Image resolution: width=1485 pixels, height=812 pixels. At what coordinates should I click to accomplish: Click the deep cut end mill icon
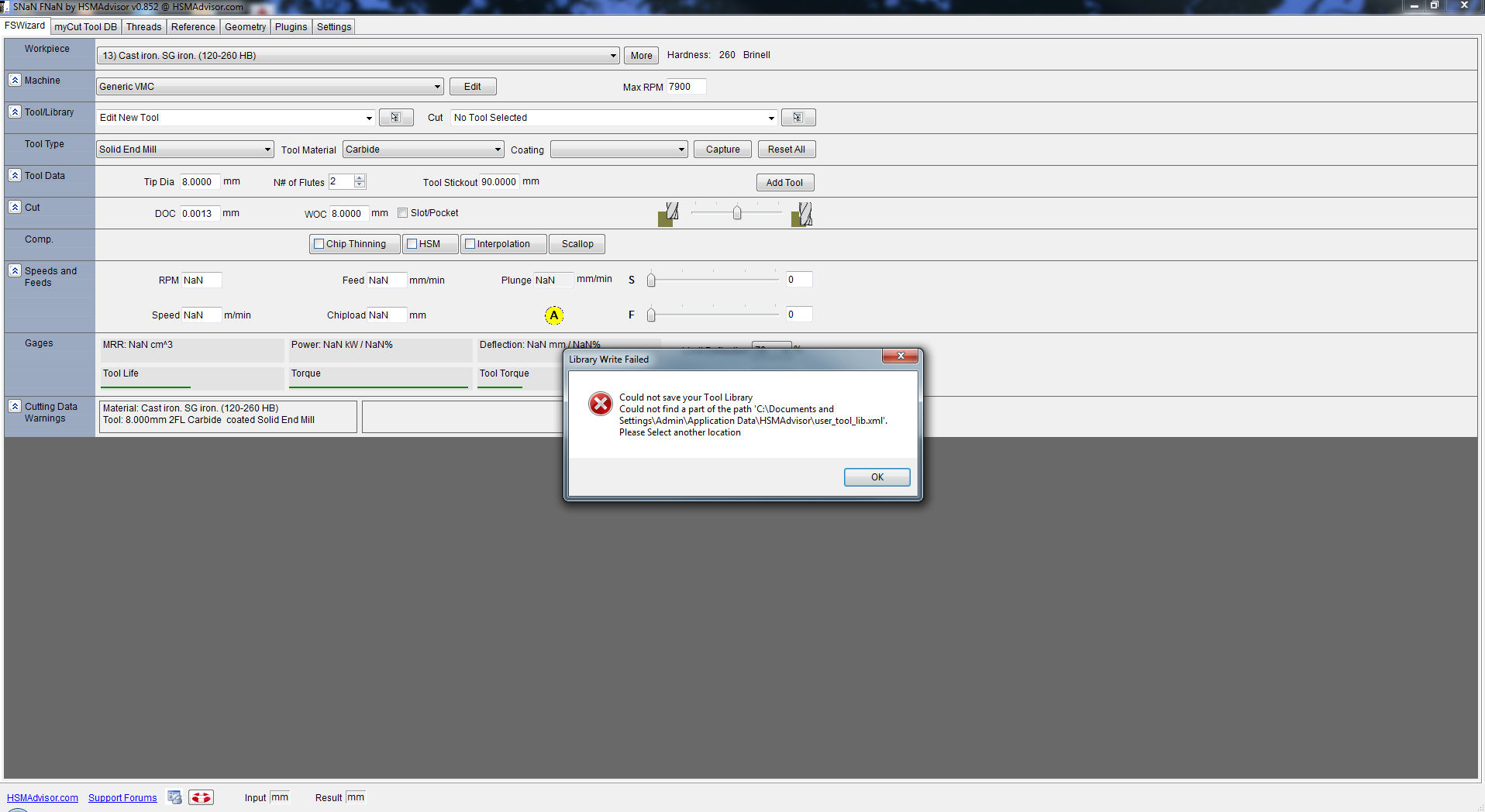tap(801, 214)
